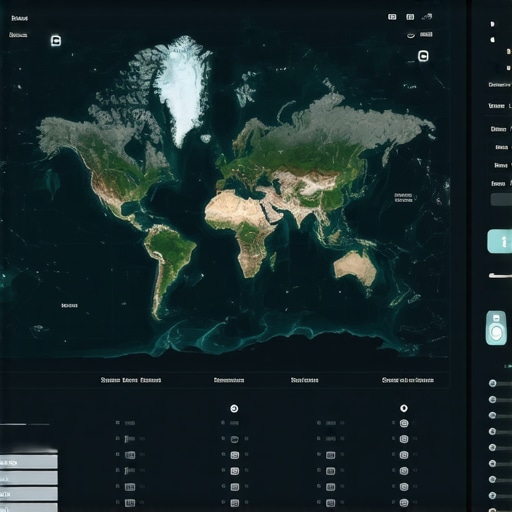Click the teal speaker-shaped device button in right panel
The height and width of the screenshot is (512, 512).
click(x=496, y=328)
